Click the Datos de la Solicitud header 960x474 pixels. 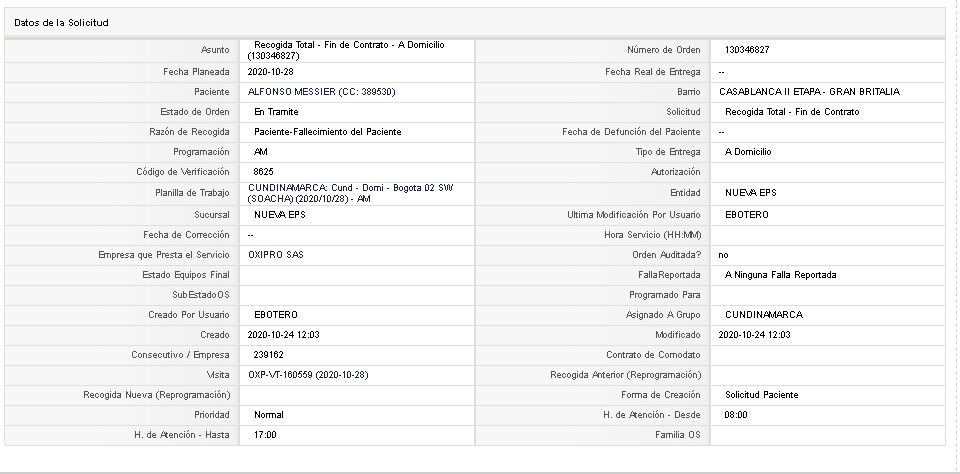[x=61, y=23]
